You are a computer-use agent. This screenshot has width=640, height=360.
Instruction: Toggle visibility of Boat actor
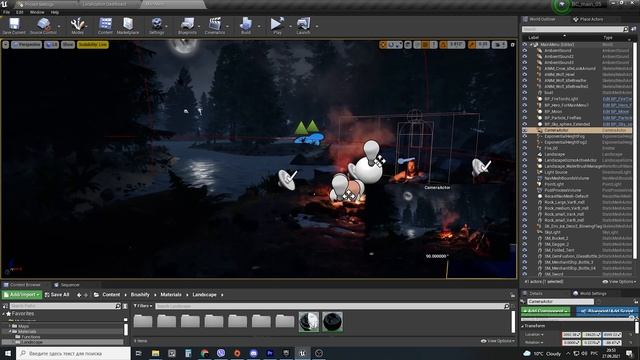tap(525, 93)
